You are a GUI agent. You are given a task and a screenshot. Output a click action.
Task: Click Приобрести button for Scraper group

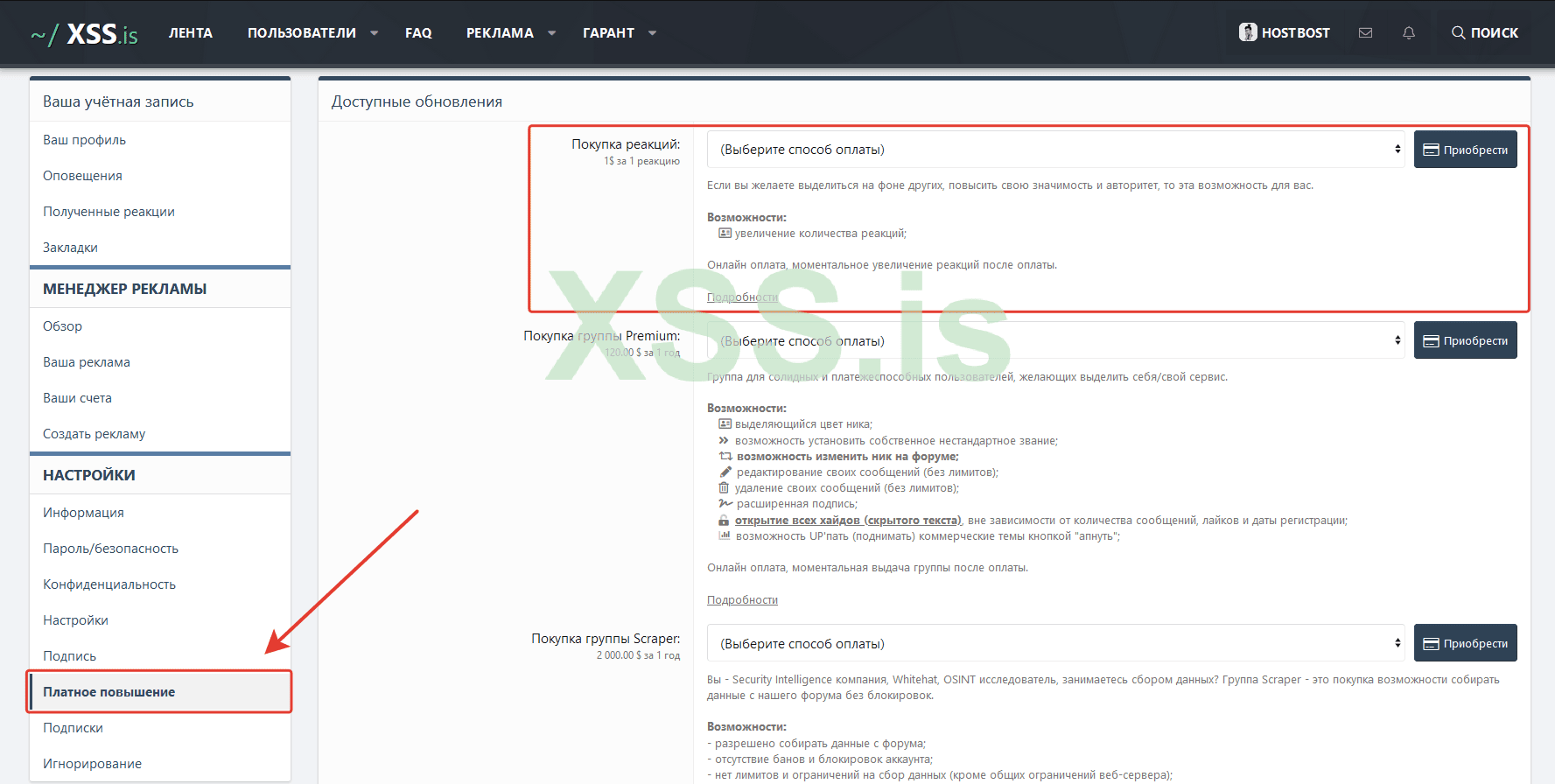pyautogui.click(x=1466, y=643)
